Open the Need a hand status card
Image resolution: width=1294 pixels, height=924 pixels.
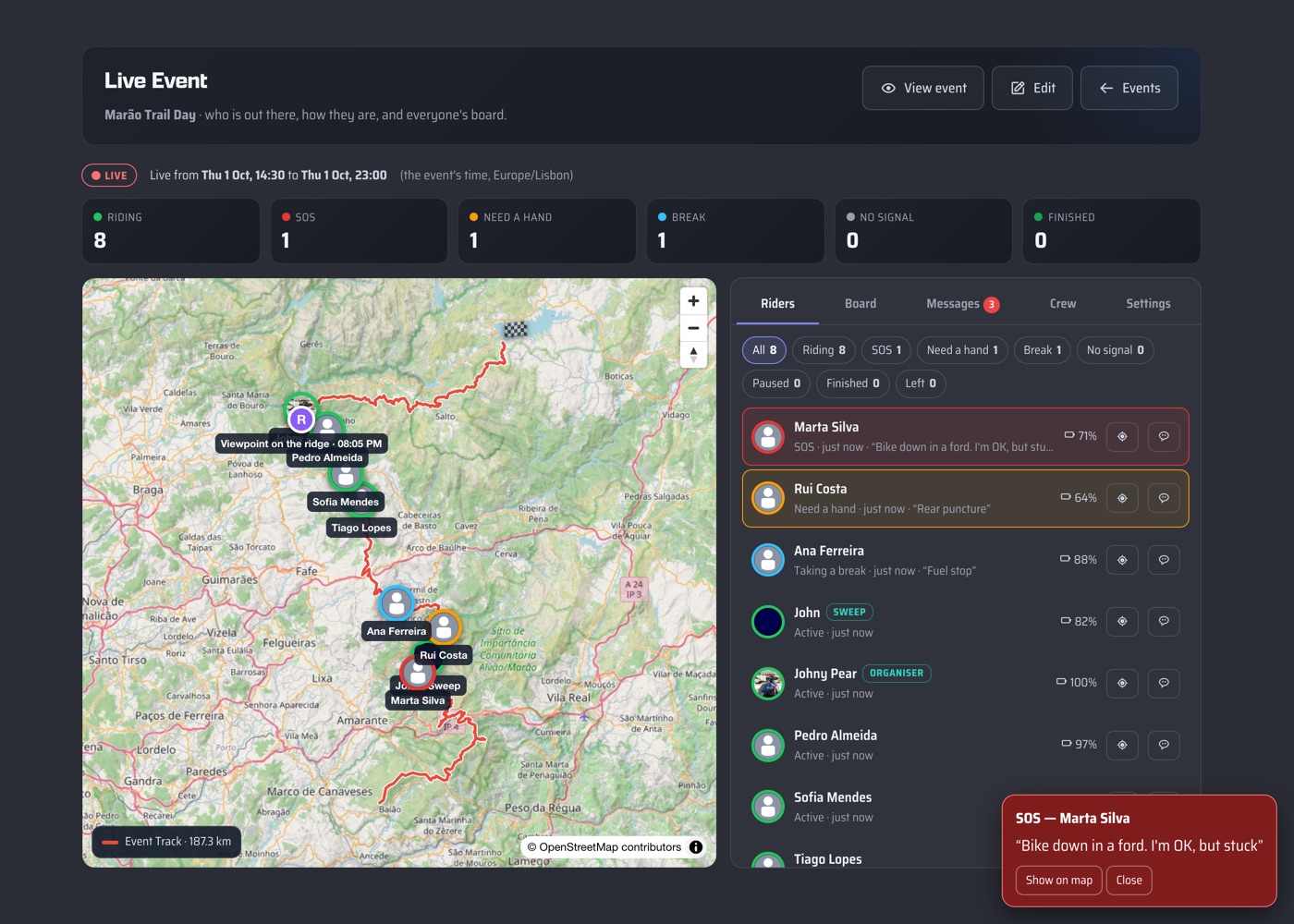point(547,231)
